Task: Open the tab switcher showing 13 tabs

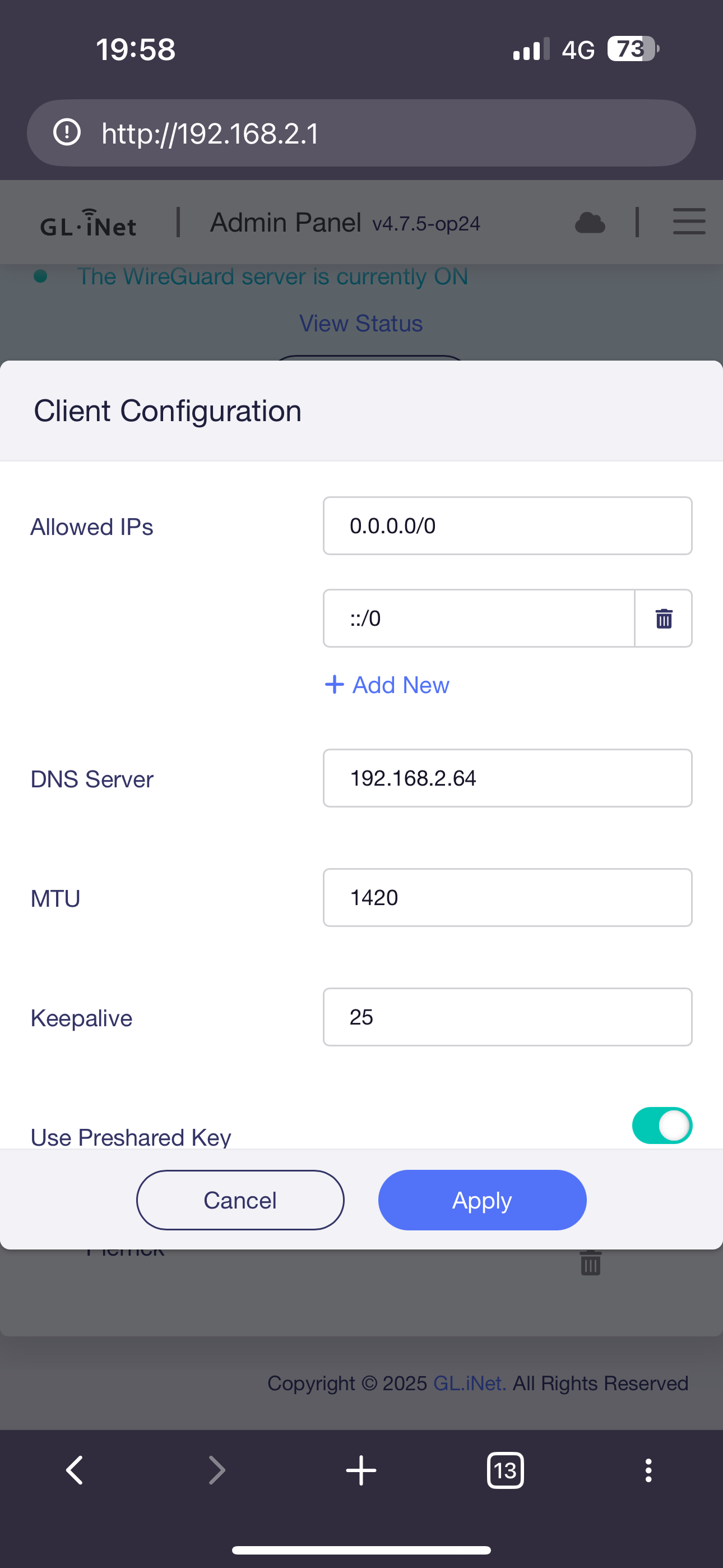Action: 505,1470
